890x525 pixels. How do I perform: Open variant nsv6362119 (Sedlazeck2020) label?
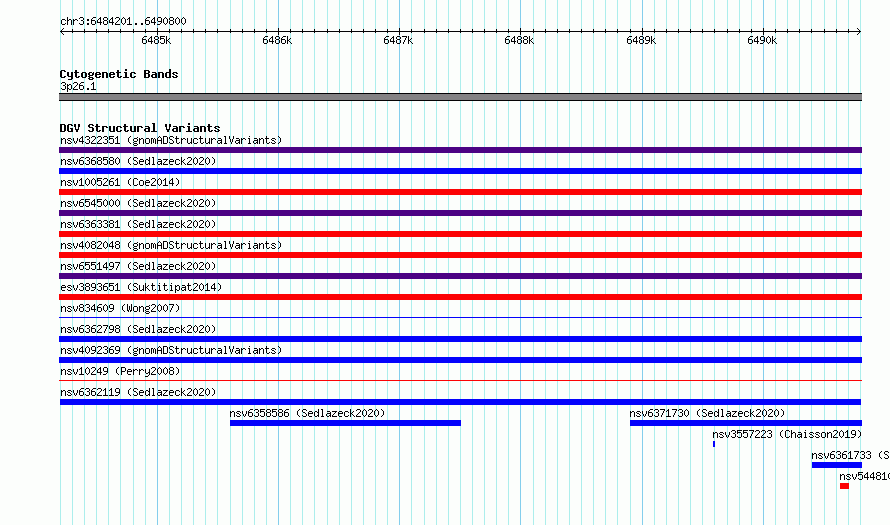click(138, 392)
